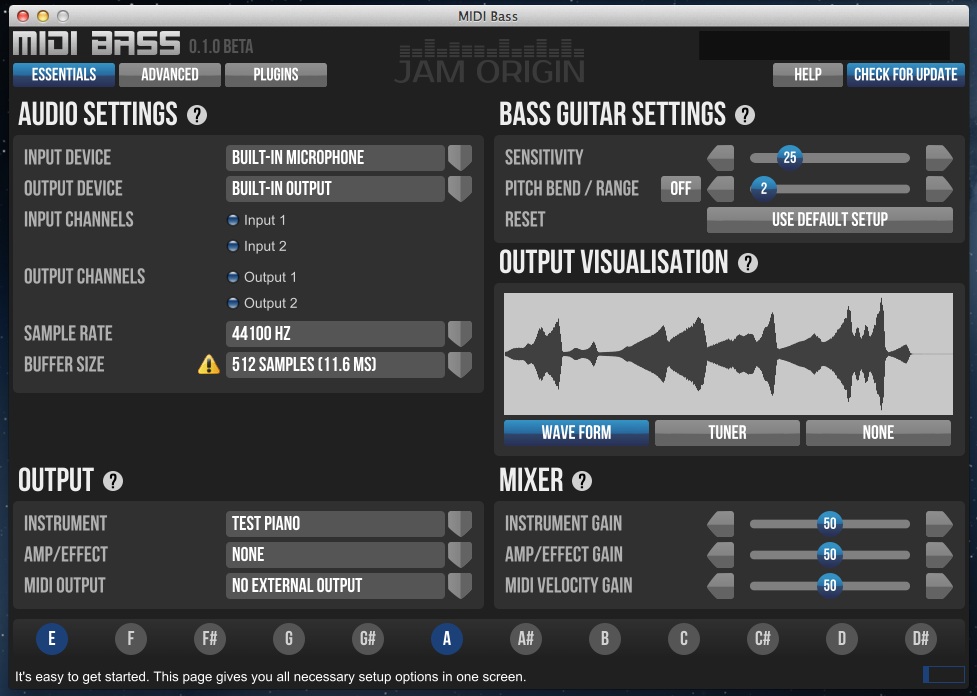Increase Pitch Bend range right arrow
Viewport: 977px width, 696px height.
(939, 189)
